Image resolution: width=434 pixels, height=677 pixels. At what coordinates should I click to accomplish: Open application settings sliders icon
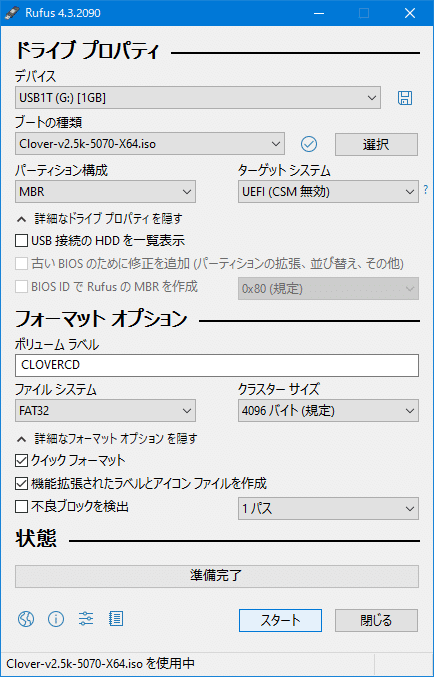pos(86,619)
